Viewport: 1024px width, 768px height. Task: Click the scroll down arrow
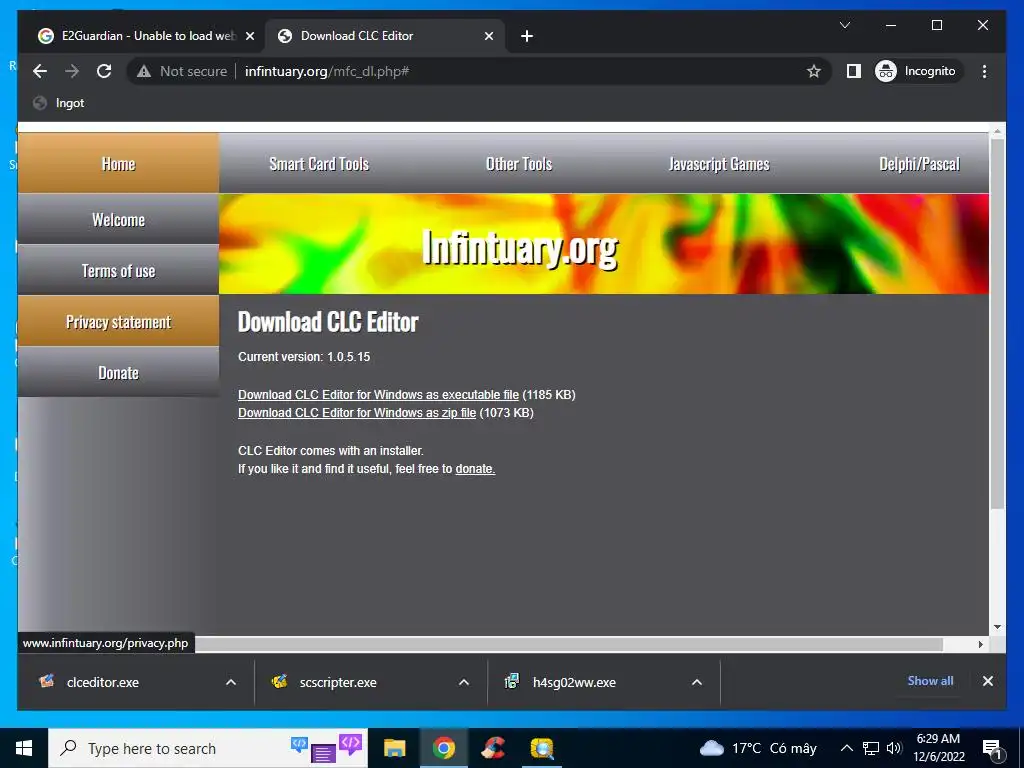pyautogui.click(x=997, y=627)
